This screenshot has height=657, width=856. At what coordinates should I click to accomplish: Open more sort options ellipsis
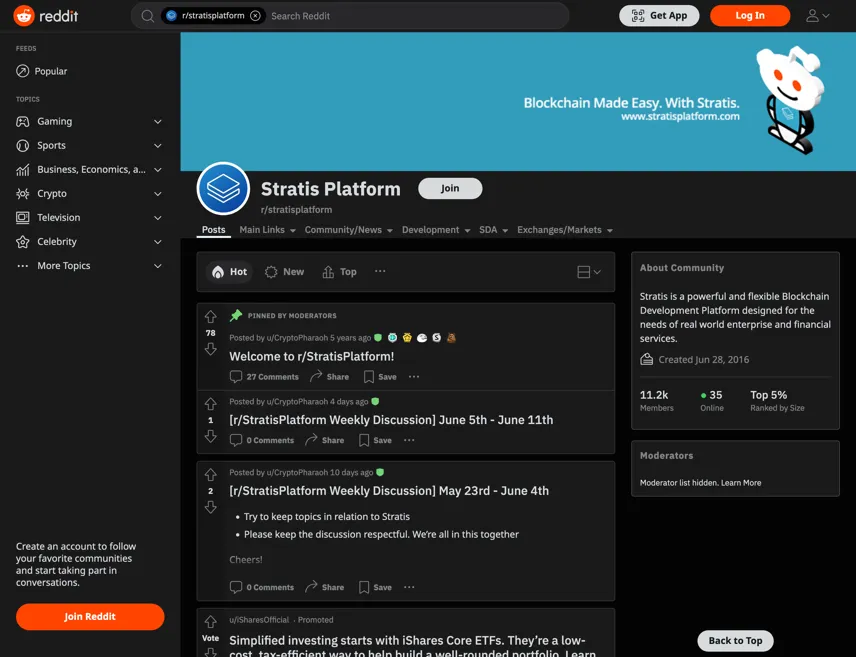380,271
